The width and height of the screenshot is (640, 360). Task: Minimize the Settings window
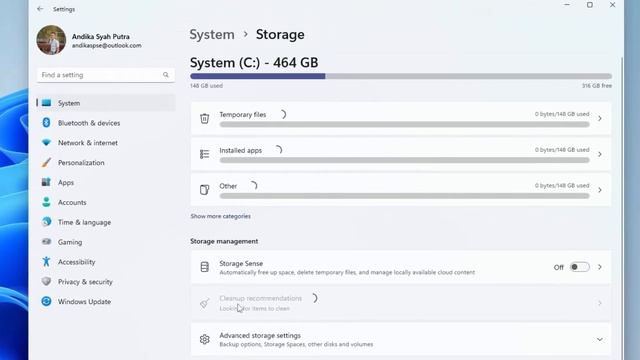click(567, 5)
